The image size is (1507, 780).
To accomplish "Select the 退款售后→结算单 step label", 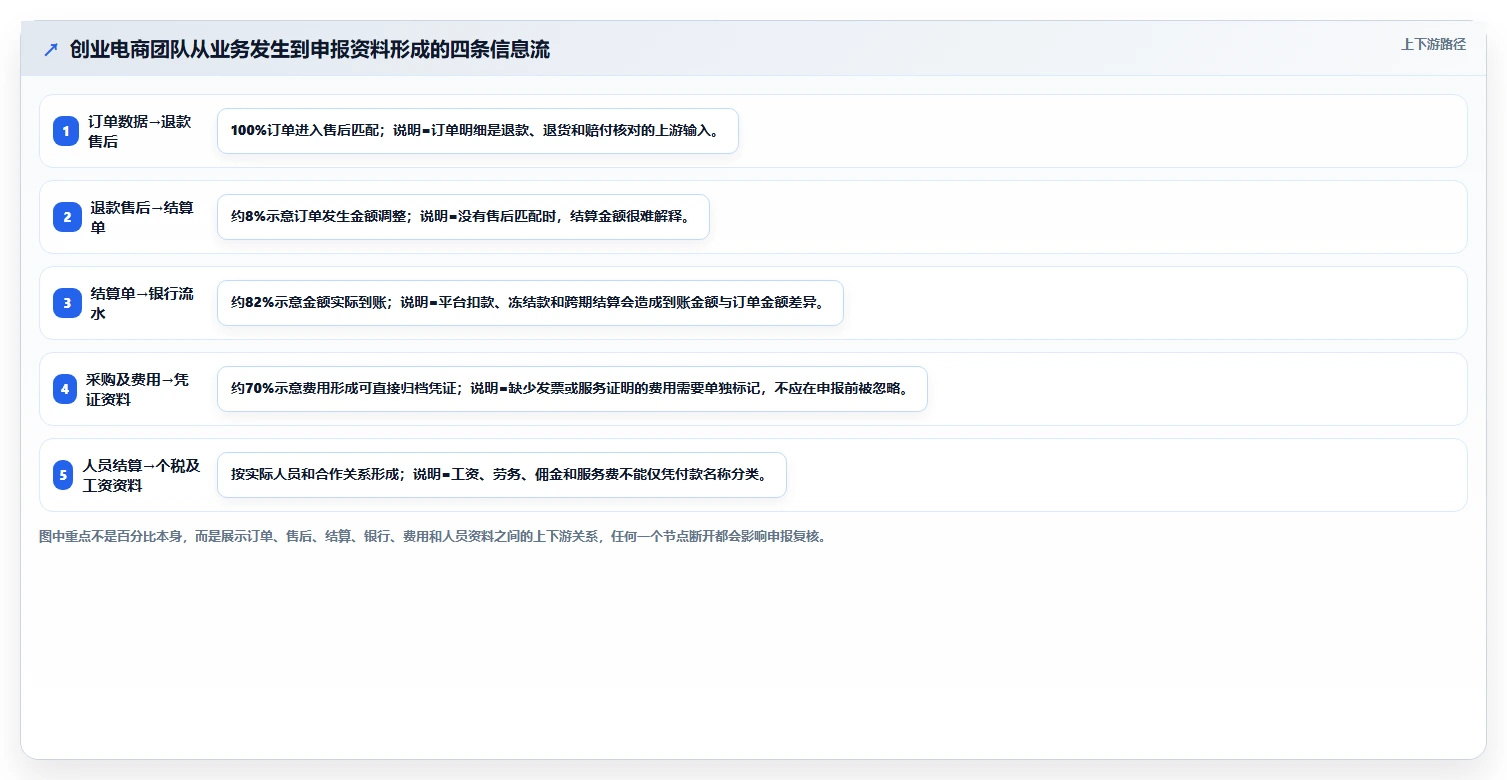I will [x=142, y=217].
